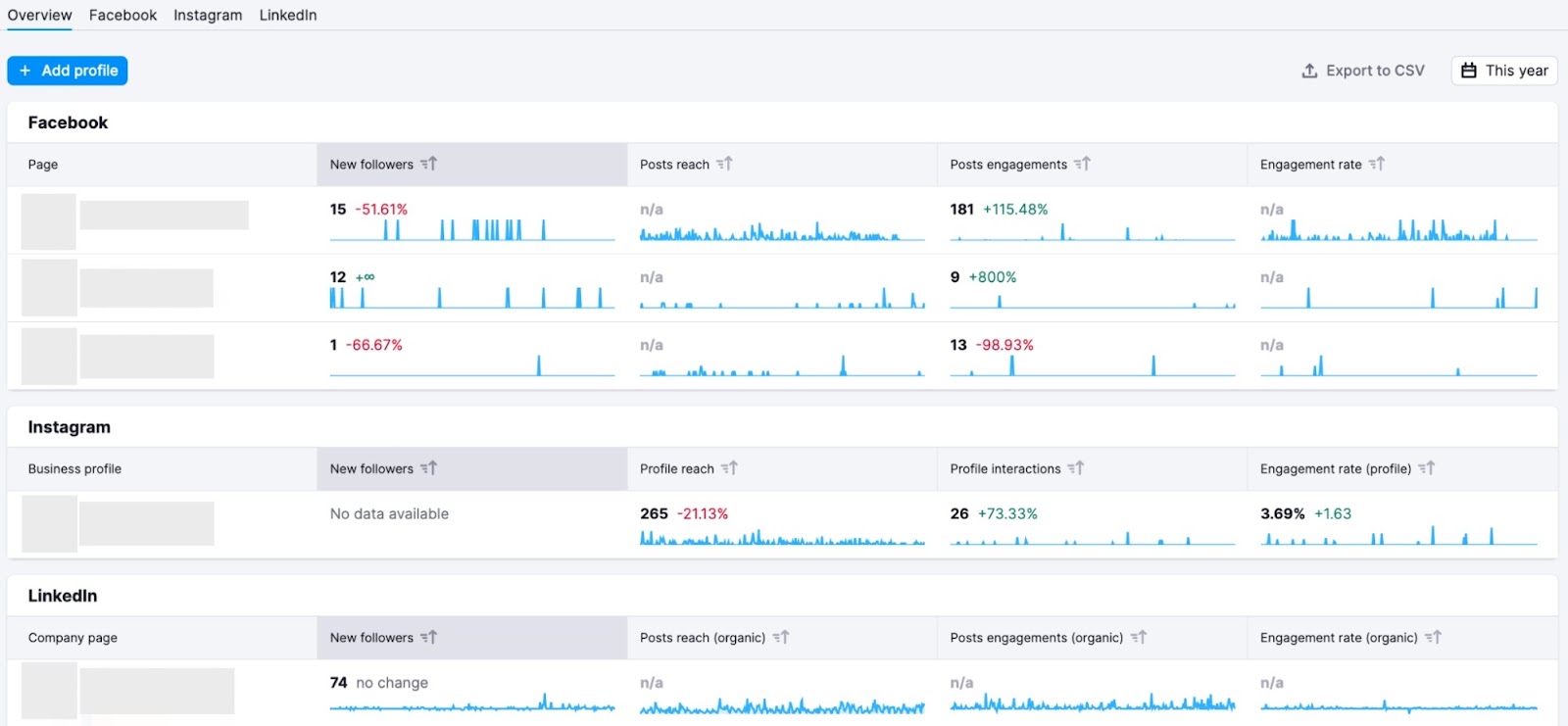Click the LinkedIn posts reach sparkline
This screenshot has width=1568, height=726.
click(782, 705)
